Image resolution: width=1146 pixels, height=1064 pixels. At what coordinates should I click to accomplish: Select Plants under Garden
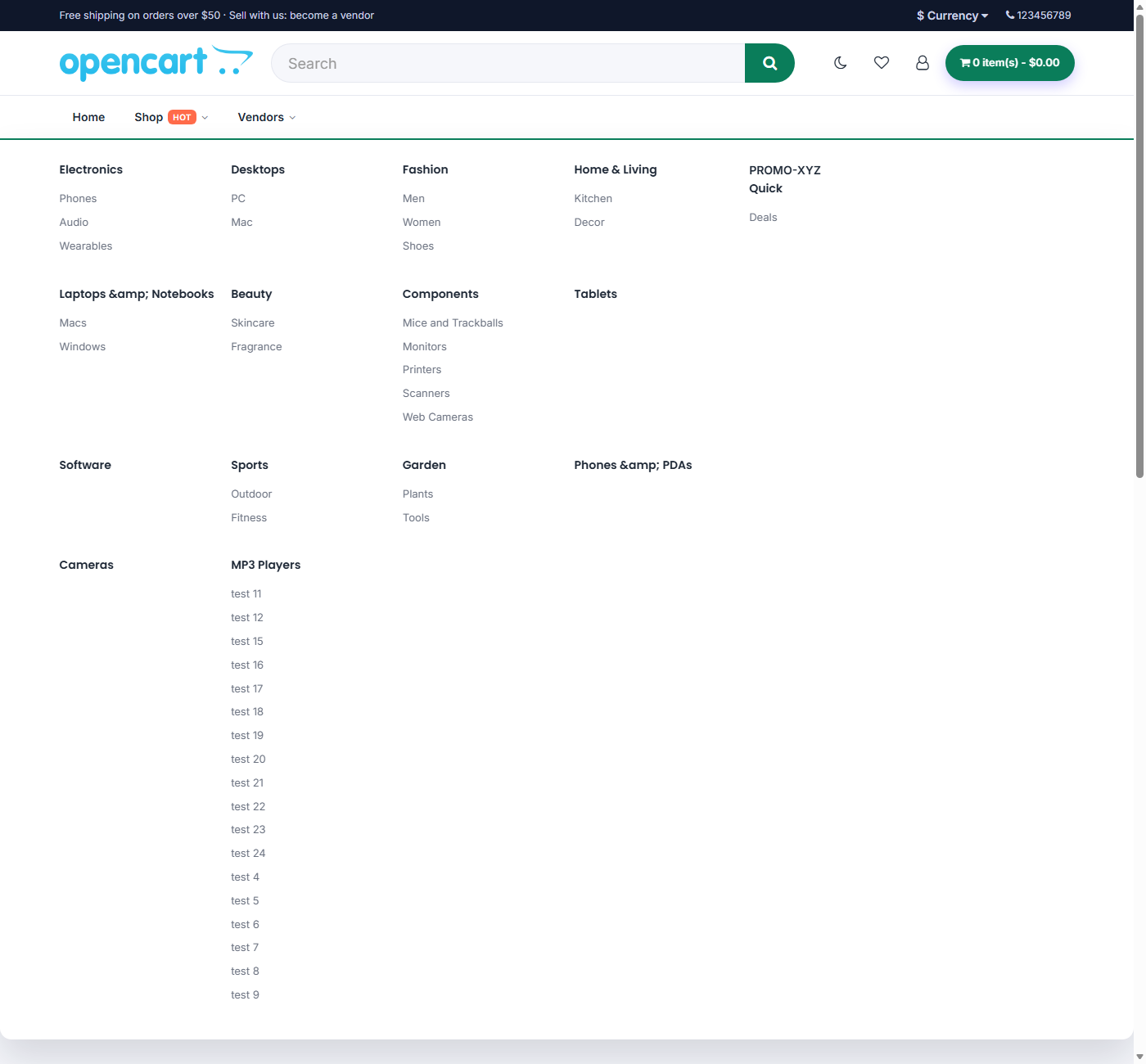coord(417,494)
